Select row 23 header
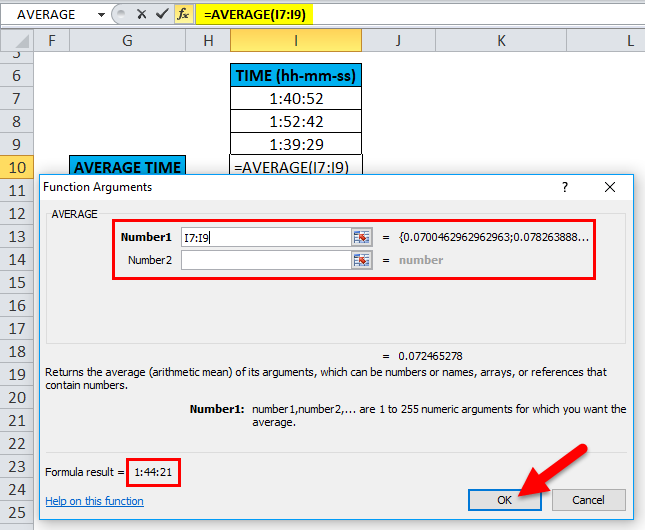 [x=16, y=466]
